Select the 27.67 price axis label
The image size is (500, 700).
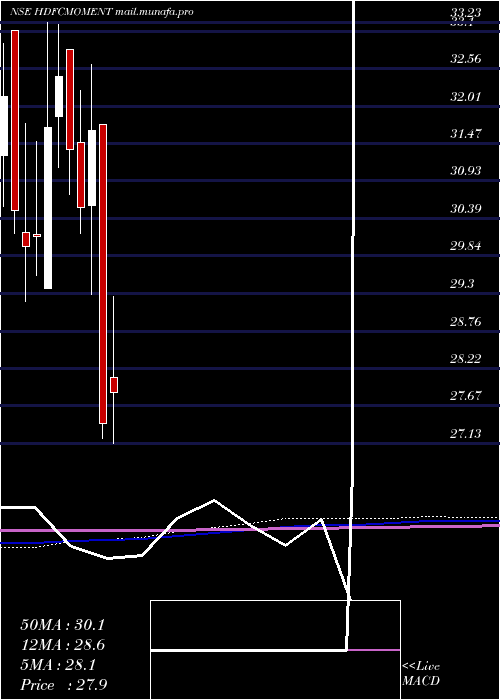point(465,396)
